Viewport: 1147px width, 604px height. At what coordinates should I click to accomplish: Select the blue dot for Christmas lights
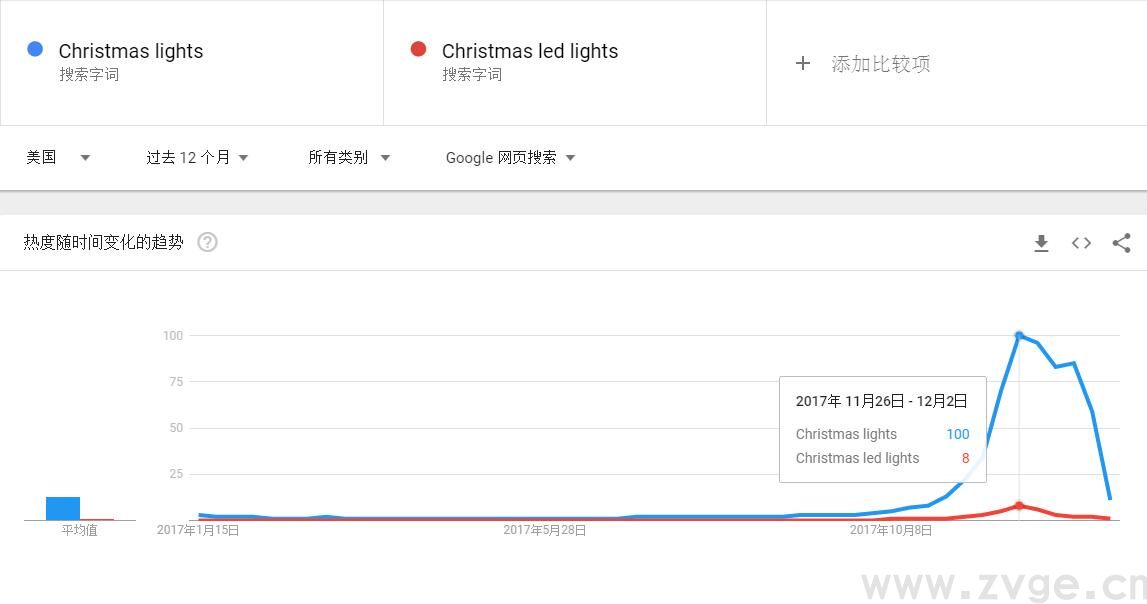(x=36, y=48)
